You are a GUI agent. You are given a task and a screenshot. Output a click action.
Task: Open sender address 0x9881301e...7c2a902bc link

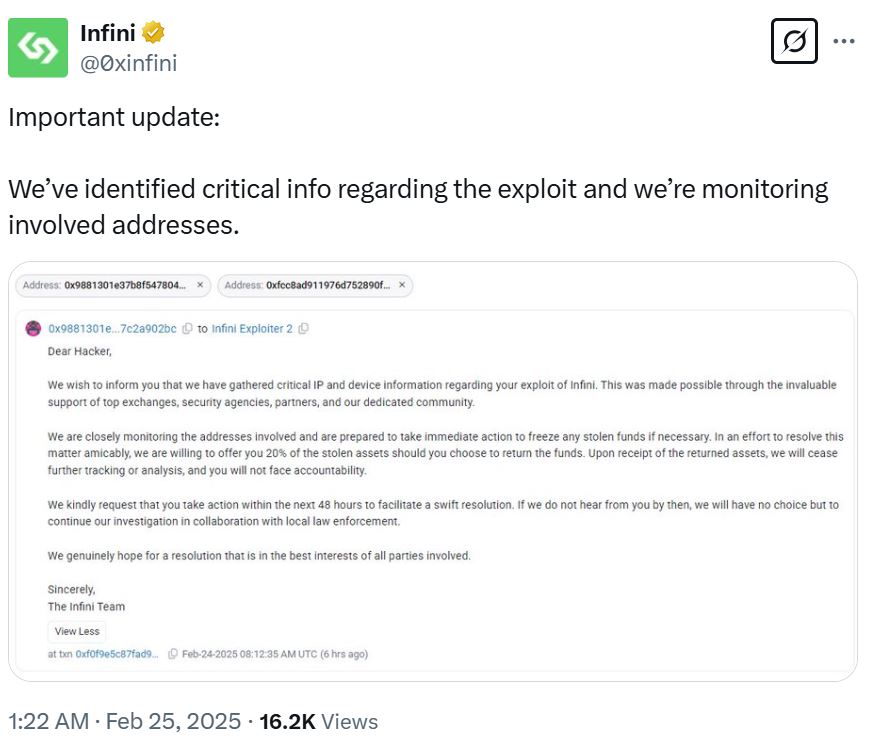pyautogui.click(x=112, y=329)
